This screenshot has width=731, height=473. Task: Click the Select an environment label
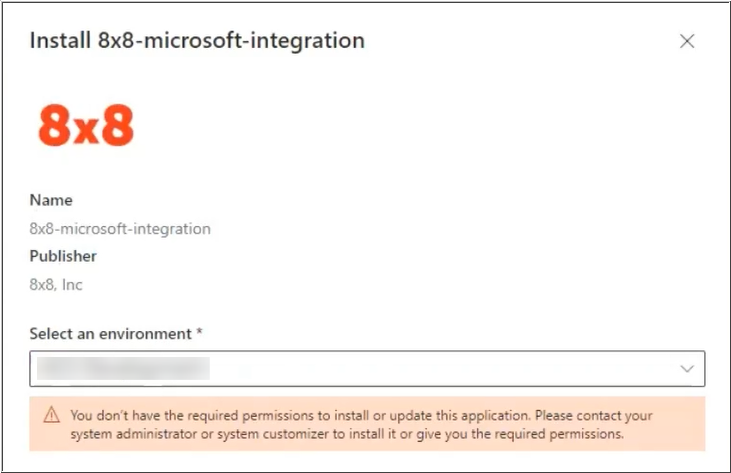(110, 334)
